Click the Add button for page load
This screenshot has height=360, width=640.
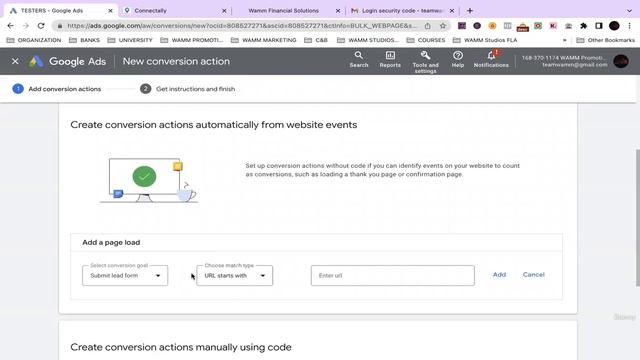pos(499,275)
